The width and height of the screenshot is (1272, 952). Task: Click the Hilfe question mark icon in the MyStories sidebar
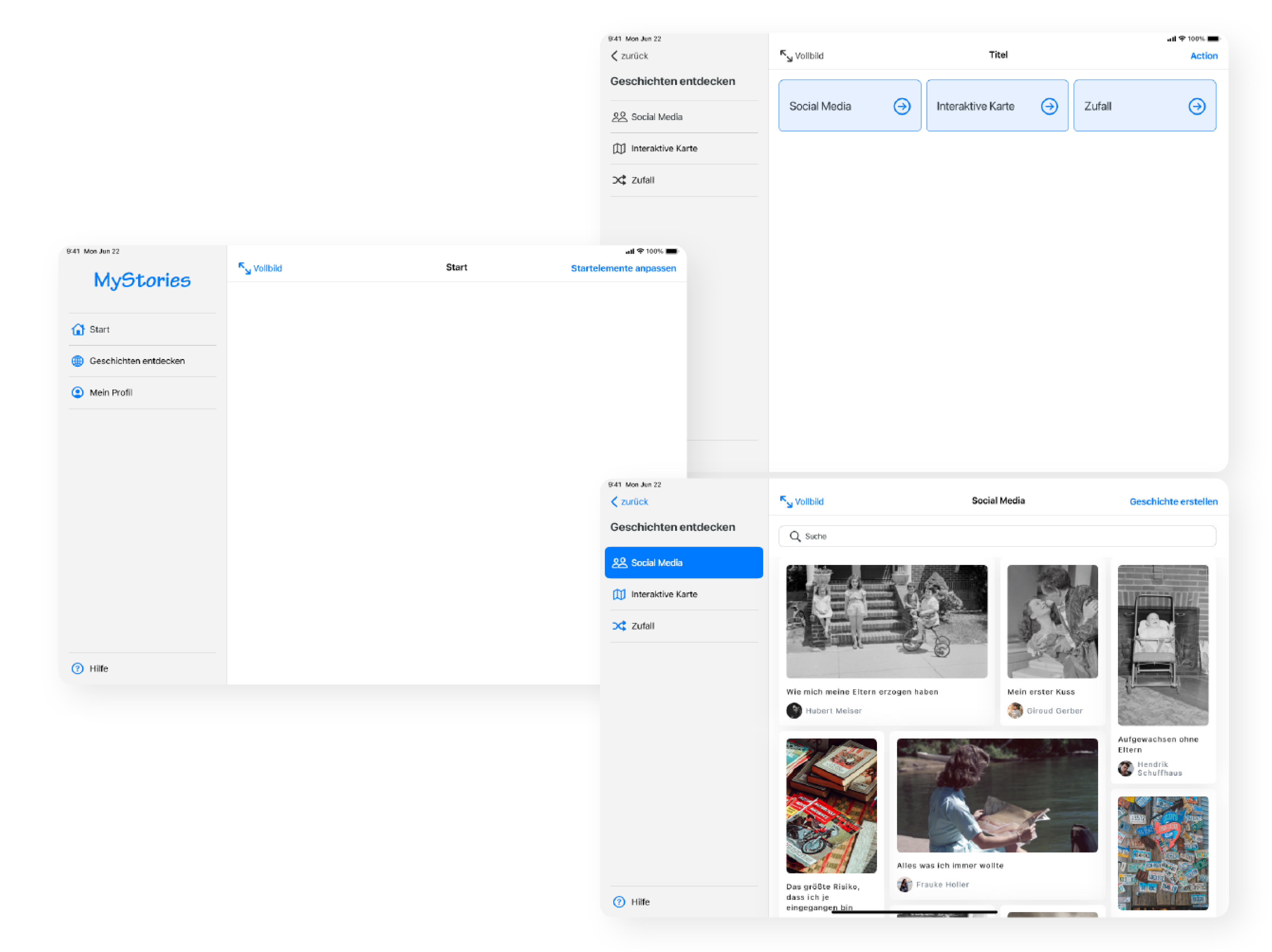pyautogui.click(x=78, y=669)
